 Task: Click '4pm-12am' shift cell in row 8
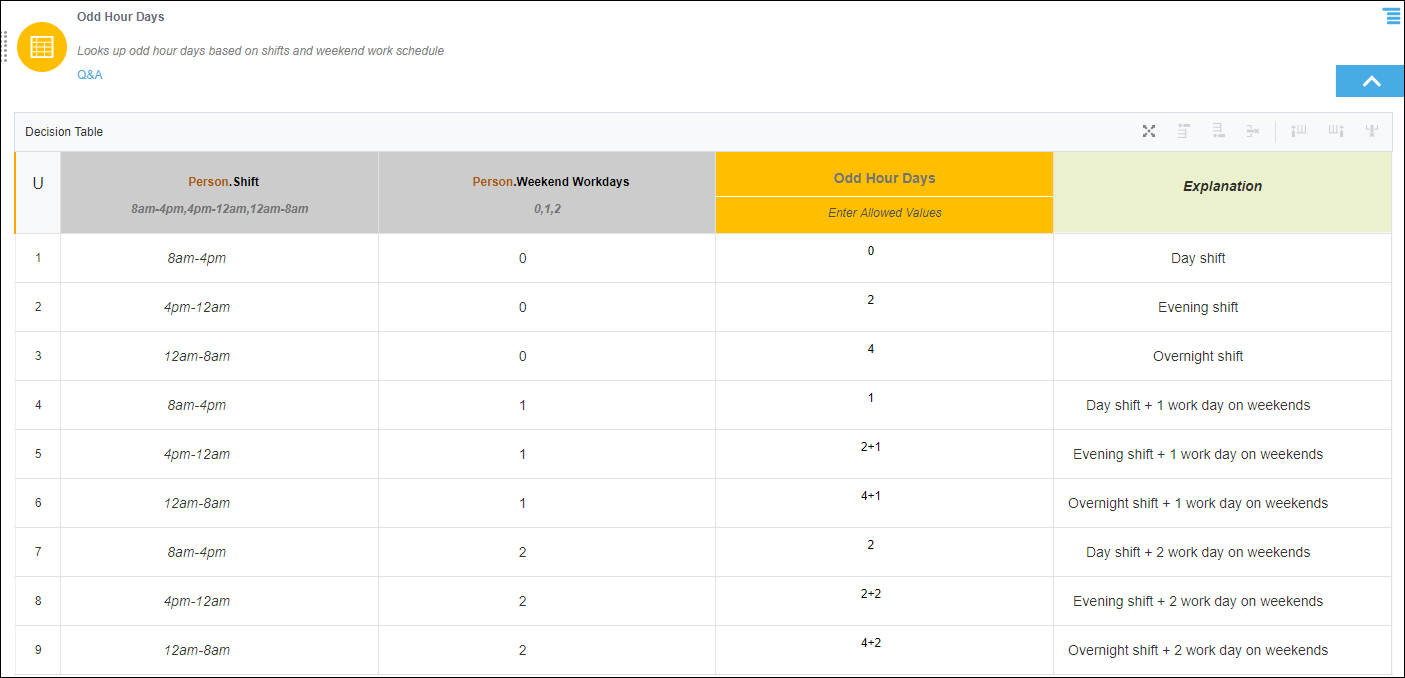[x=219, y=601]
